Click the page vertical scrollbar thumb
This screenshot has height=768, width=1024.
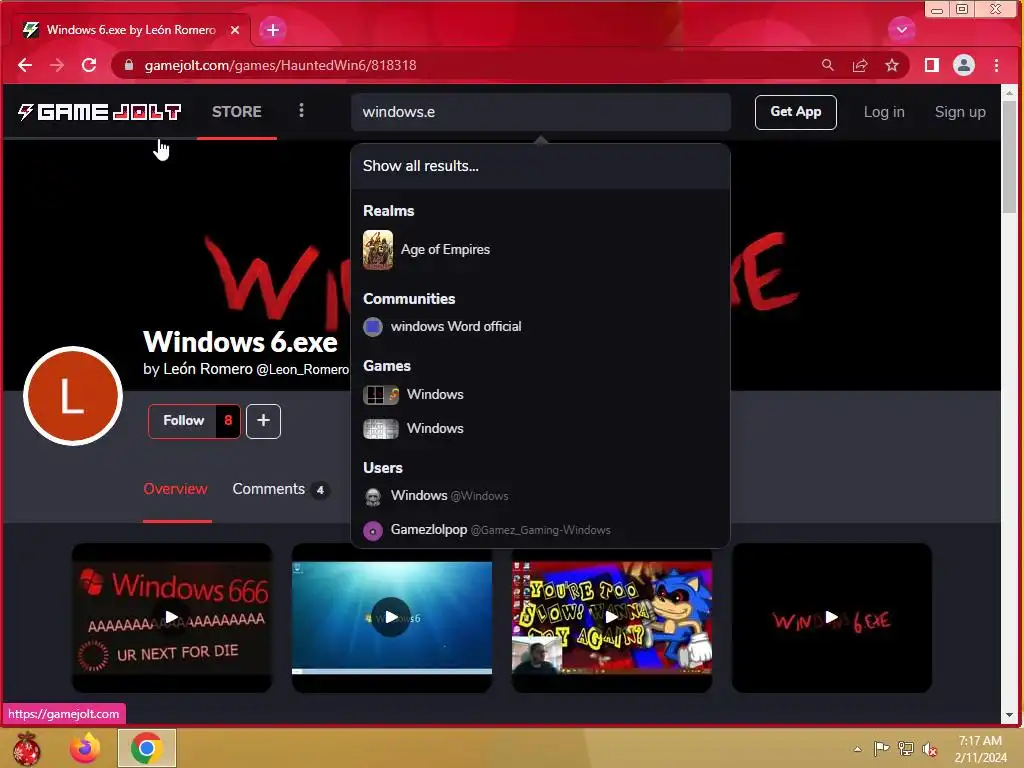coord(1010,157)
